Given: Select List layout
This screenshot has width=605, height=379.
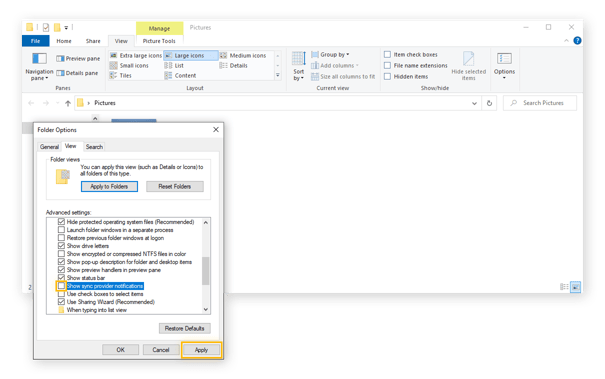Looking at the screenshot, I should 174,66.
